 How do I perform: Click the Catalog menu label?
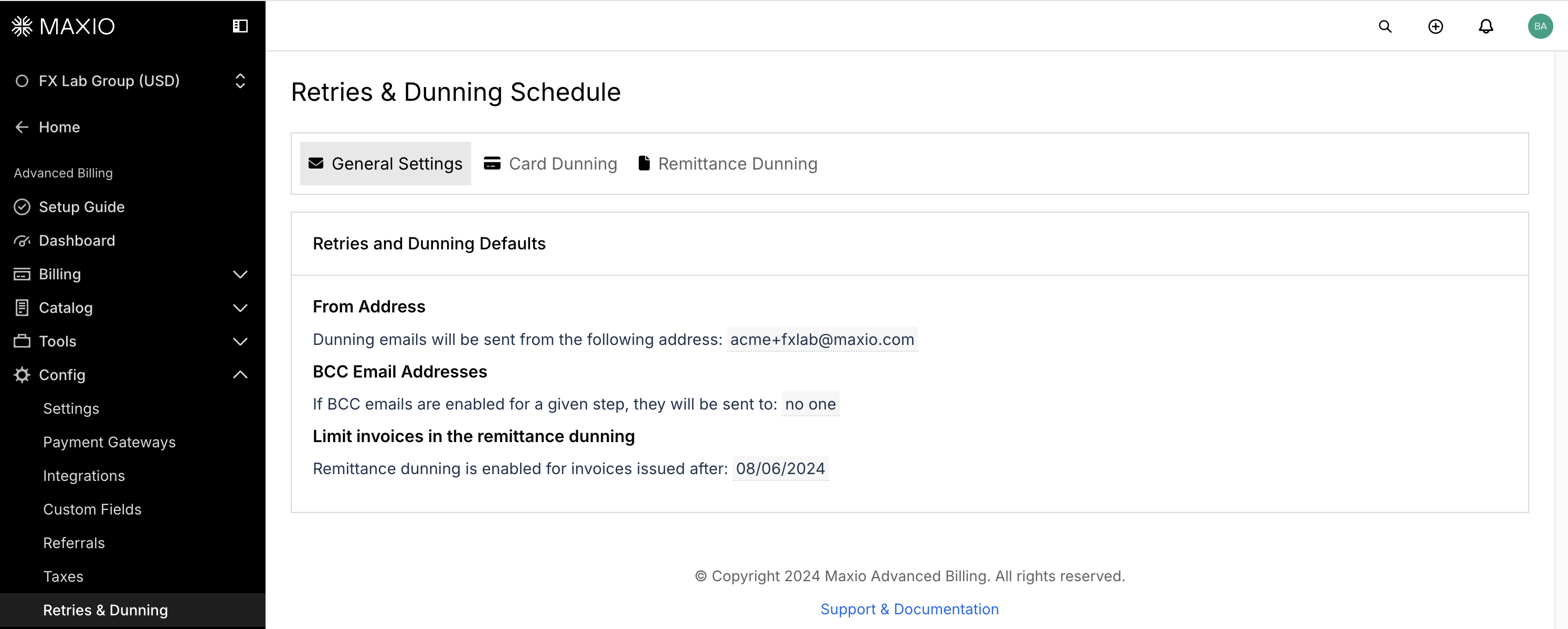66,308
